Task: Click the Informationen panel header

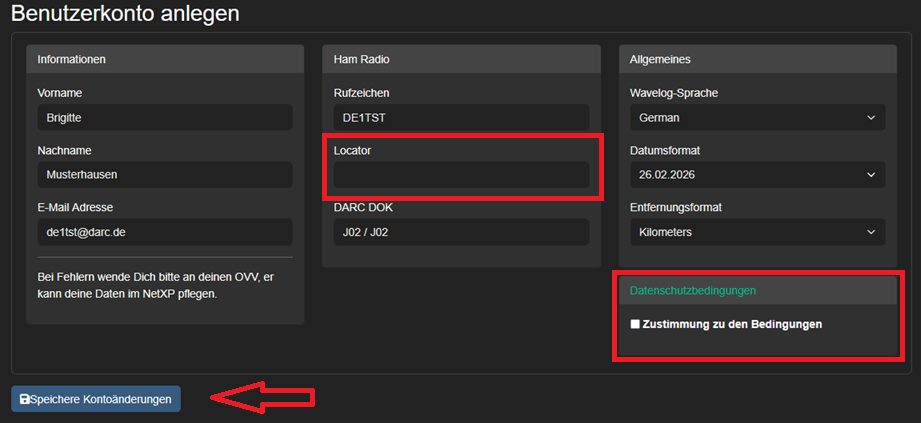Action: [x=165, y=59]
